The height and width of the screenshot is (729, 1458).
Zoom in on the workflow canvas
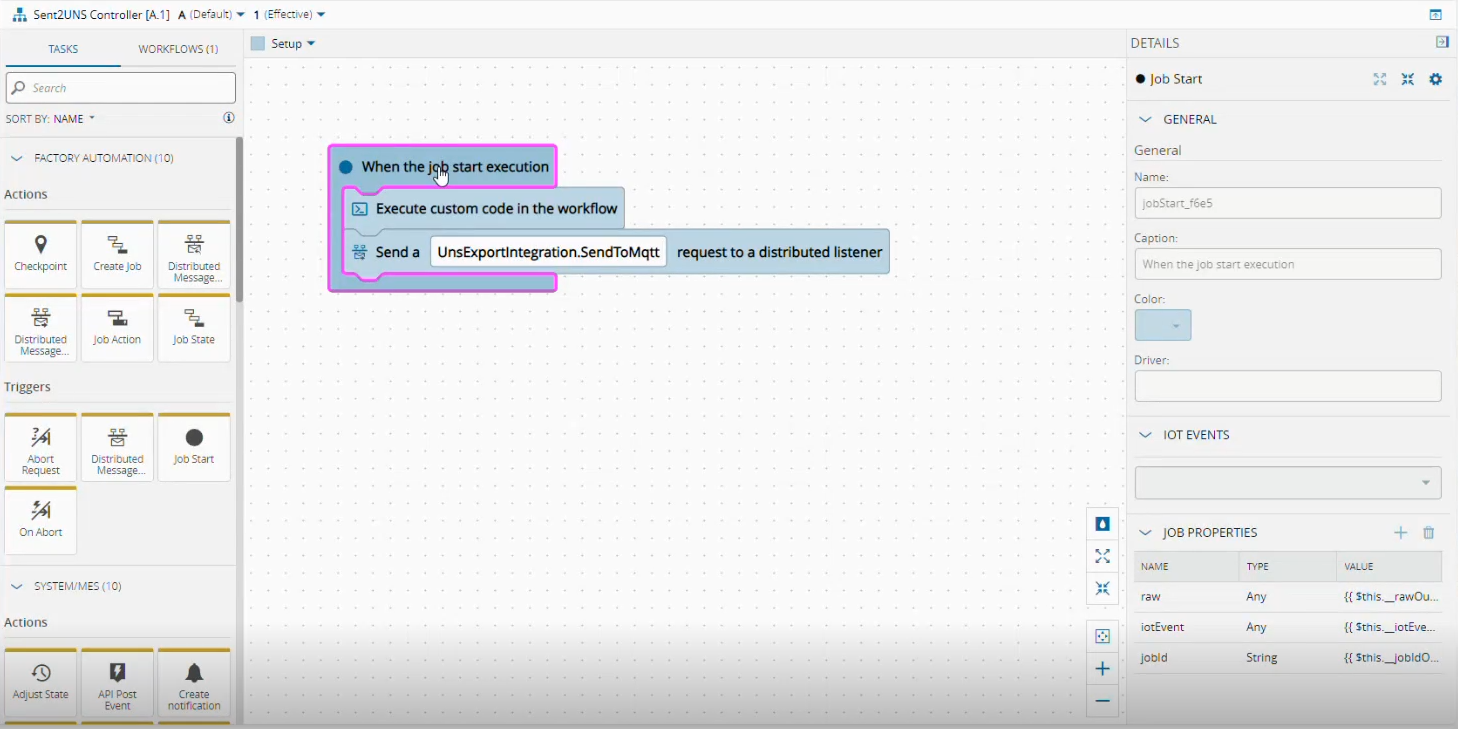[1102, 669]
